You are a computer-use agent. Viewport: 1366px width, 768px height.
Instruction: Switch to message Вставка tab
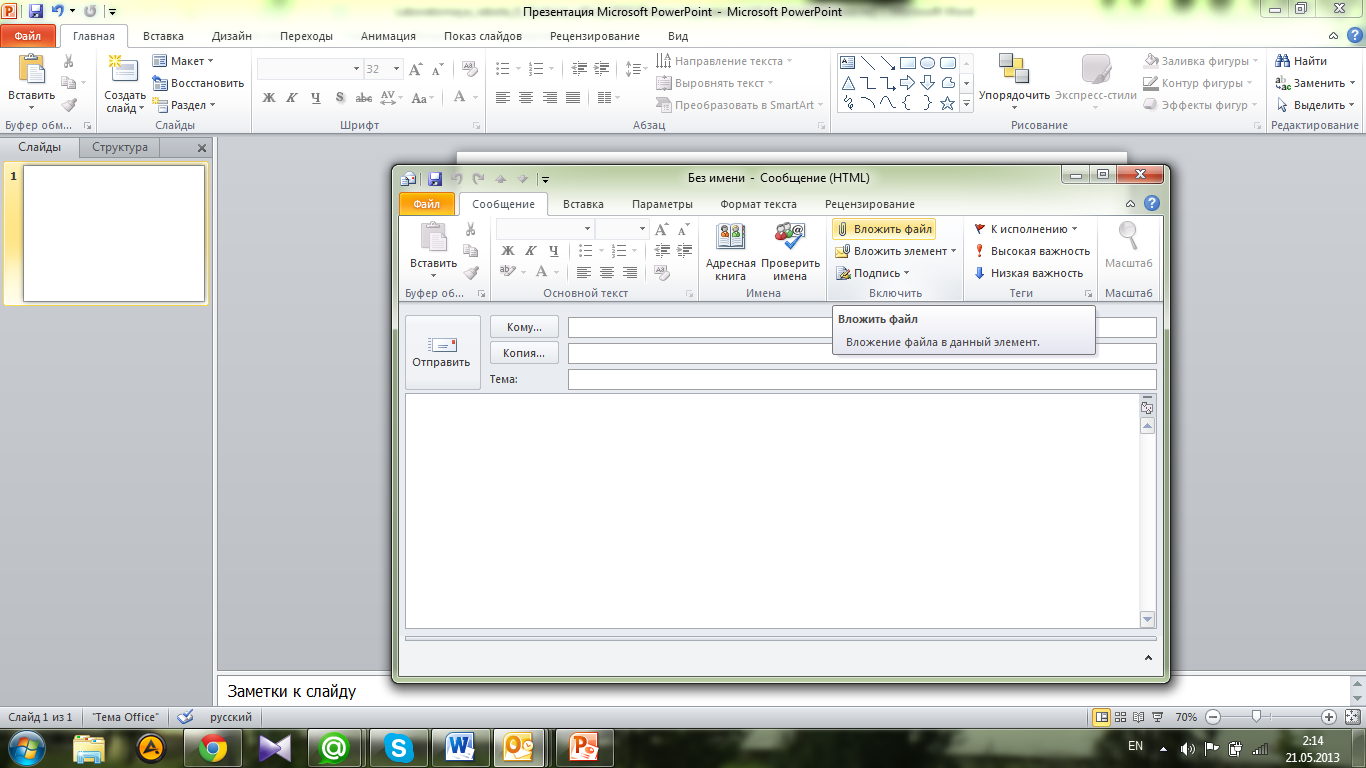pyautogui.click(x=583, y=204)
